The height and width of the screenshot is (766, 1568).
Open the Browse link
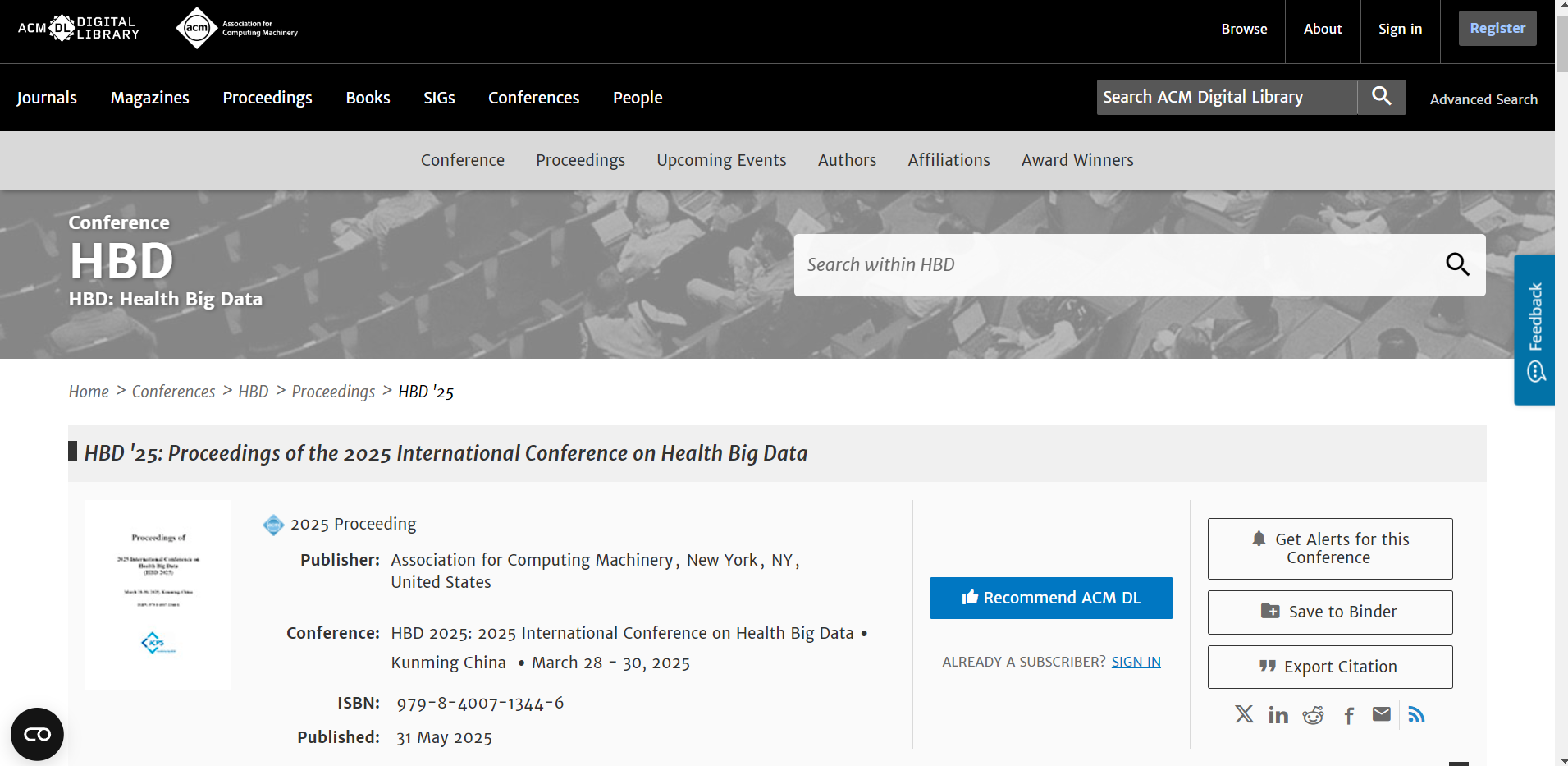1244,29
